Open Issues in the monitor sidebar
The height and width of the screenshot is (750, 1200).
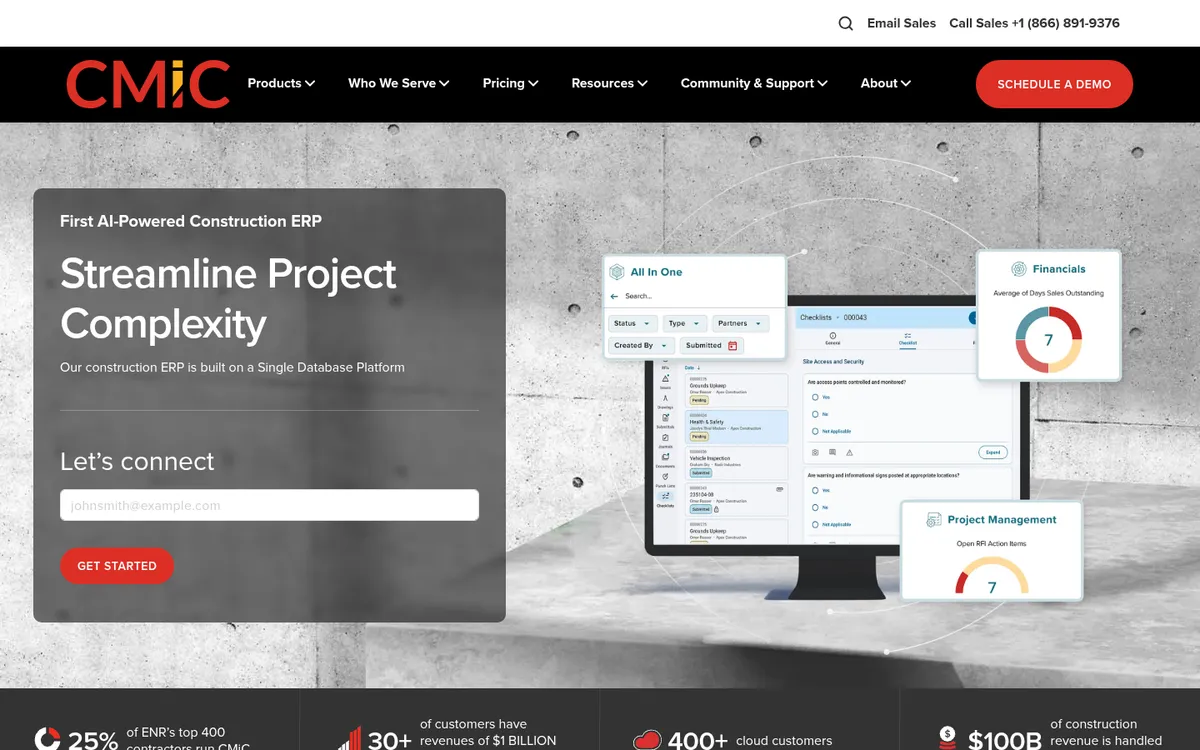coord(665,382)
